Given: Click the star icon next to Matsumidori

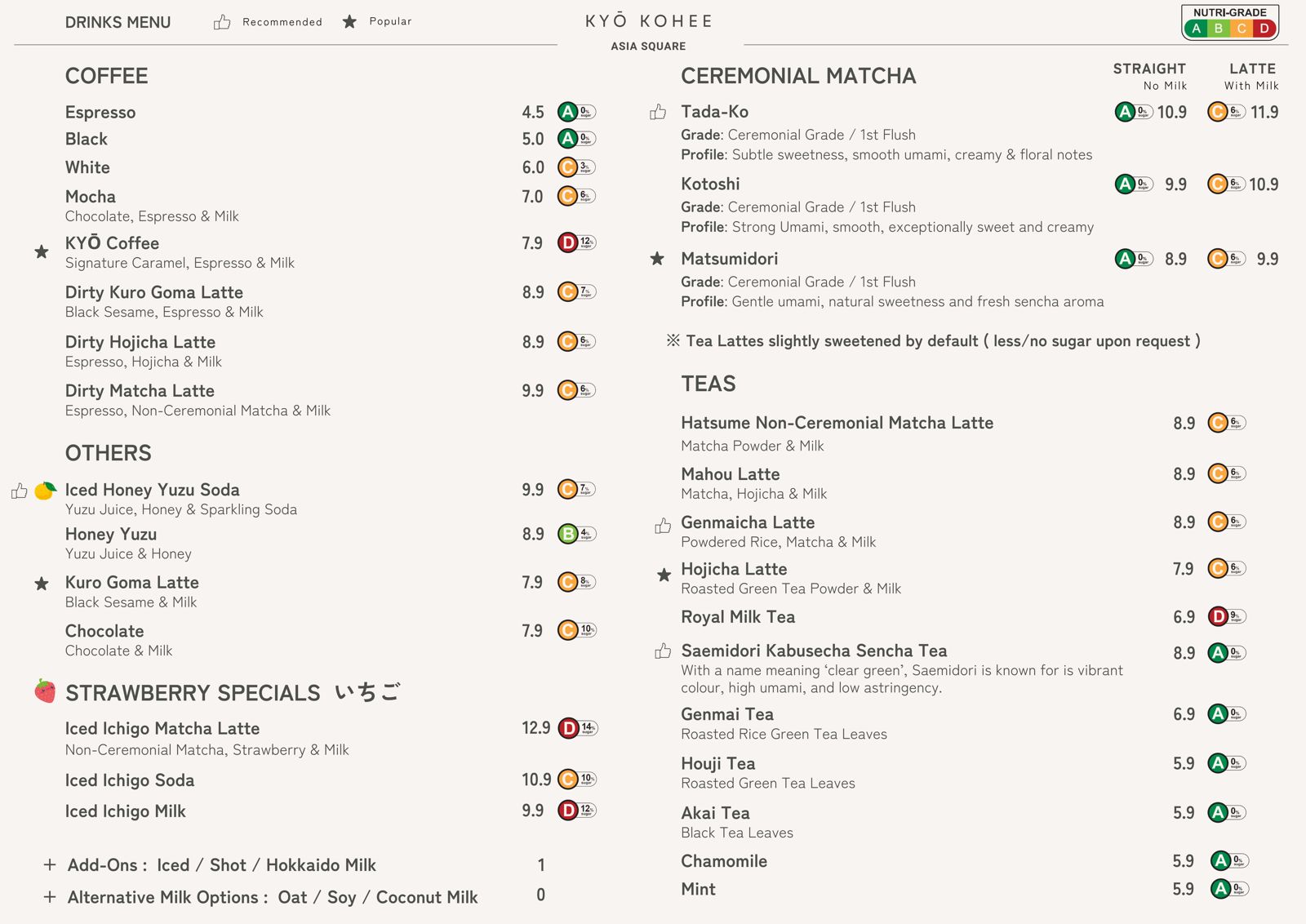Looking at the screenshot, I should pos(657,259).
